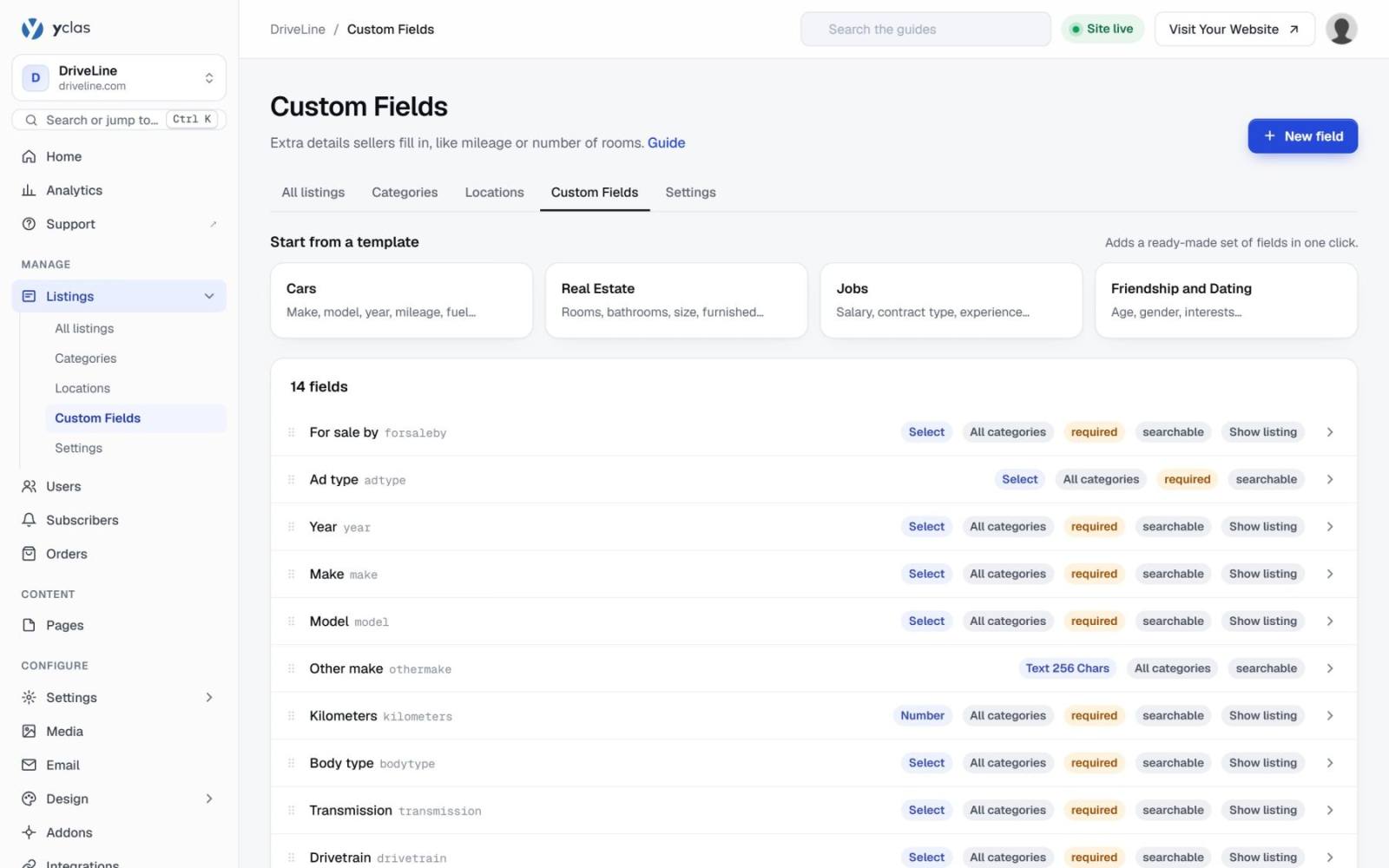Click the Search the guides field
Screen dimensions: 1389x868
925,30
